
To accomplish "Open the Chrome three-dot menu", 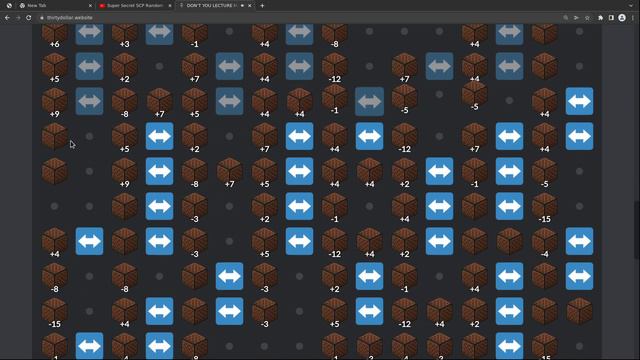I will tap(633, 18).
